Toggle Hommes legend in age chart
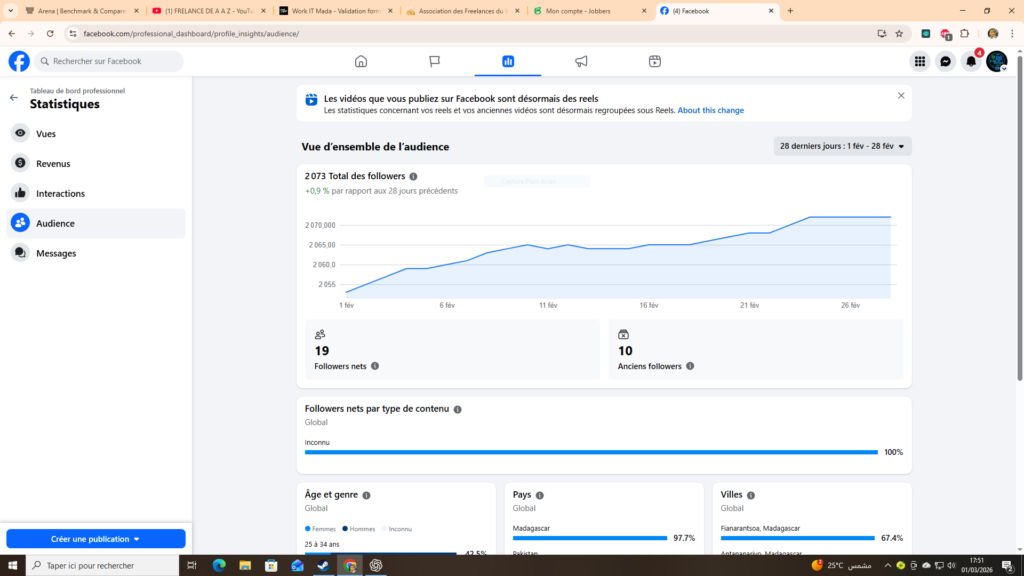1024x576 pixels. click(x=359, y=529)
